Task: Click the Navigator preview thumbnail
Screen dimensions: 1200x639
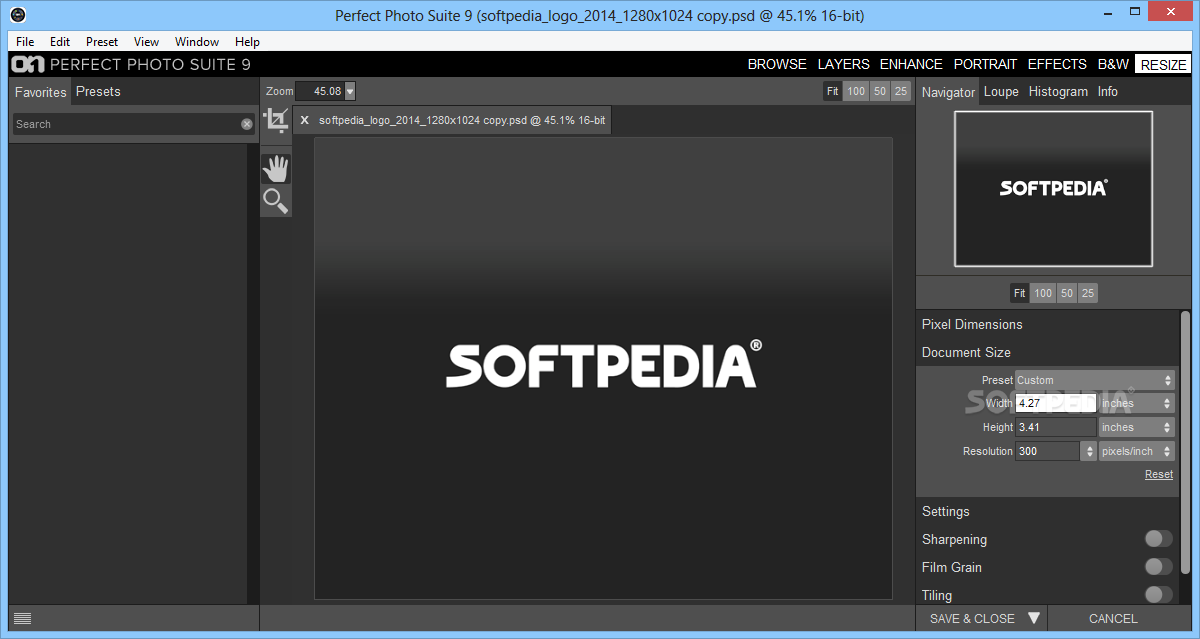Action: pyautogui.click(x=1053, y=189)
